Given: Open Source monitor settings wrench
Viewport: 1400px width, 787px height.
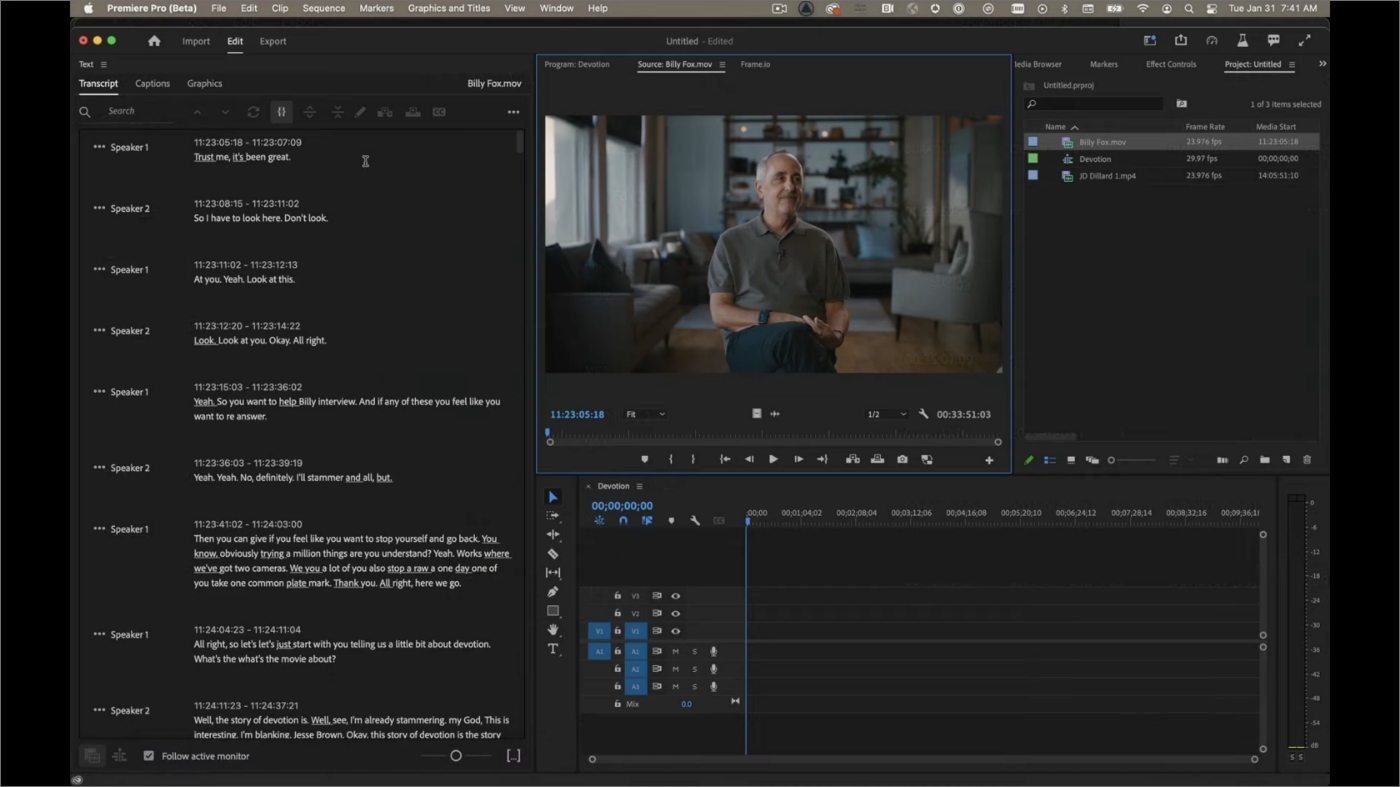Looking at the screenshot, I should [923, 414].
